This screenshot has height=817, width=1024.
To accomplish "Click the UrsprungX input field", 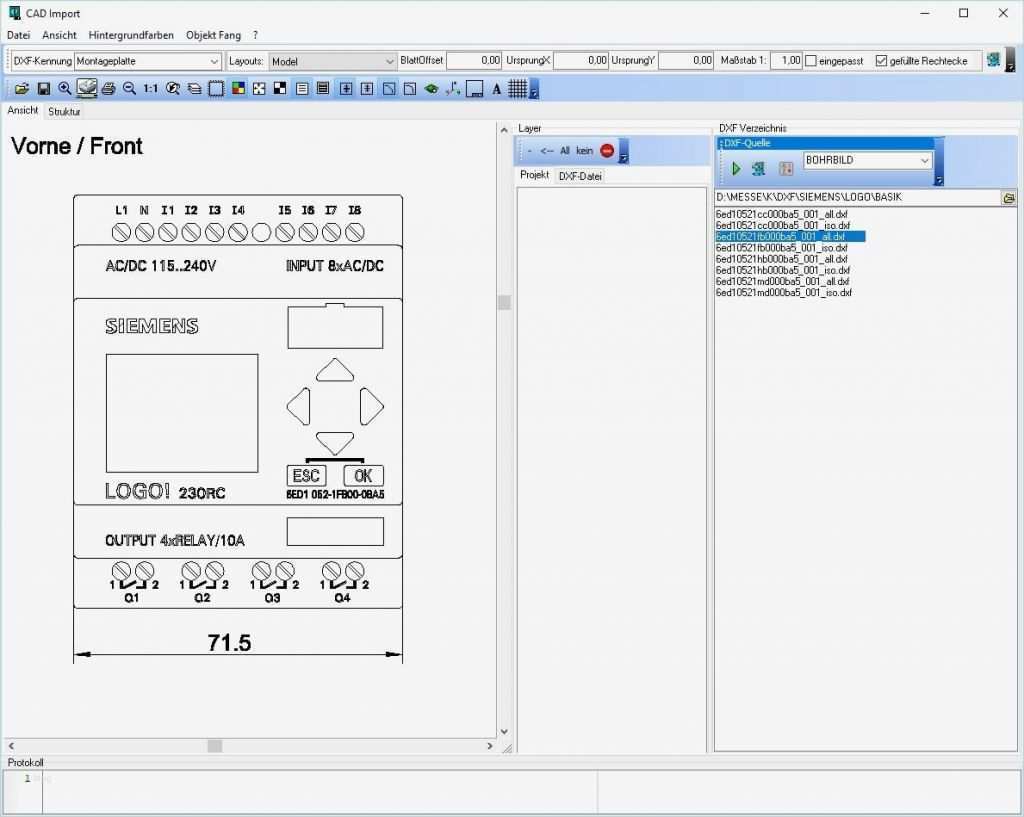I will pos(581,61).
